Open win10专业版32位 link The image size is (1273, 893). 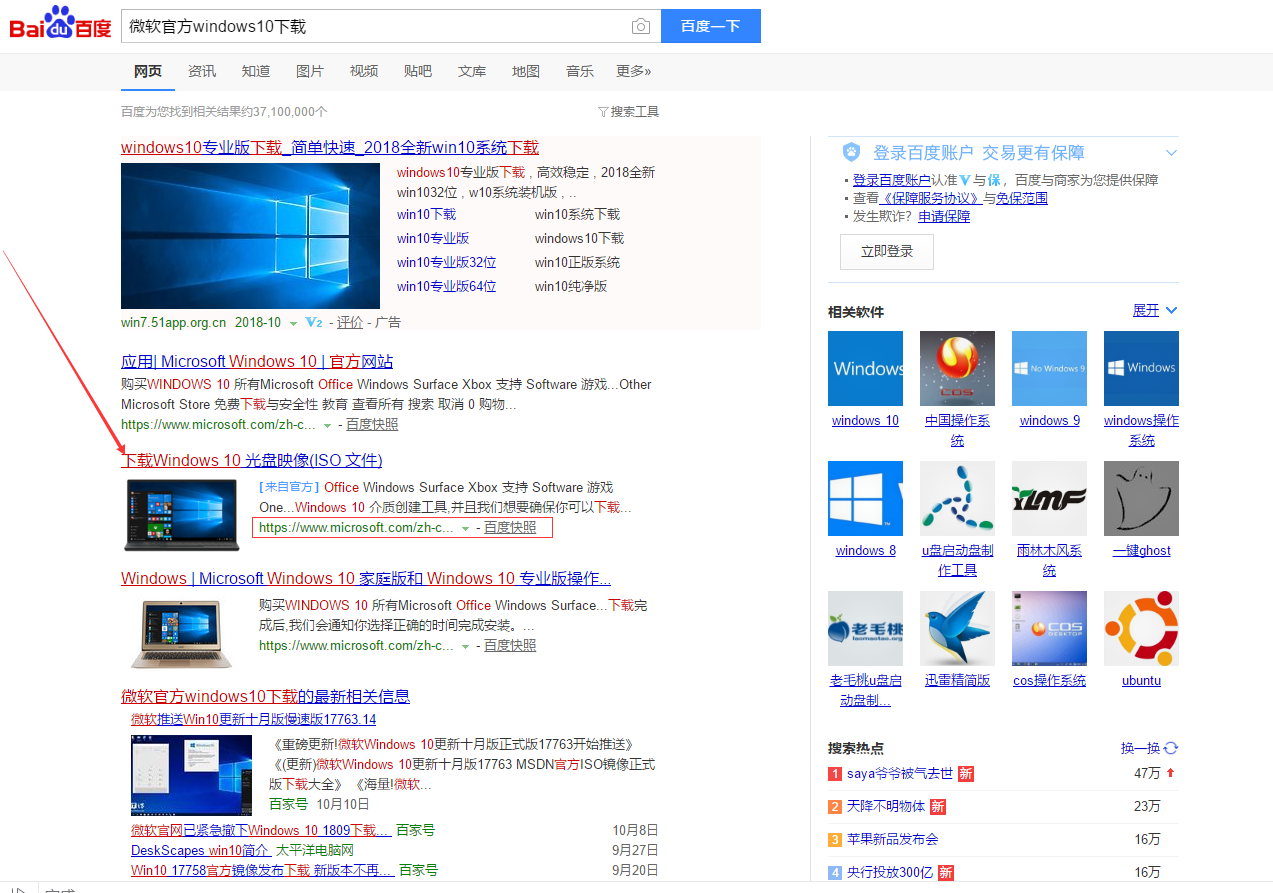pyautogui.click(x=447, y=262)
